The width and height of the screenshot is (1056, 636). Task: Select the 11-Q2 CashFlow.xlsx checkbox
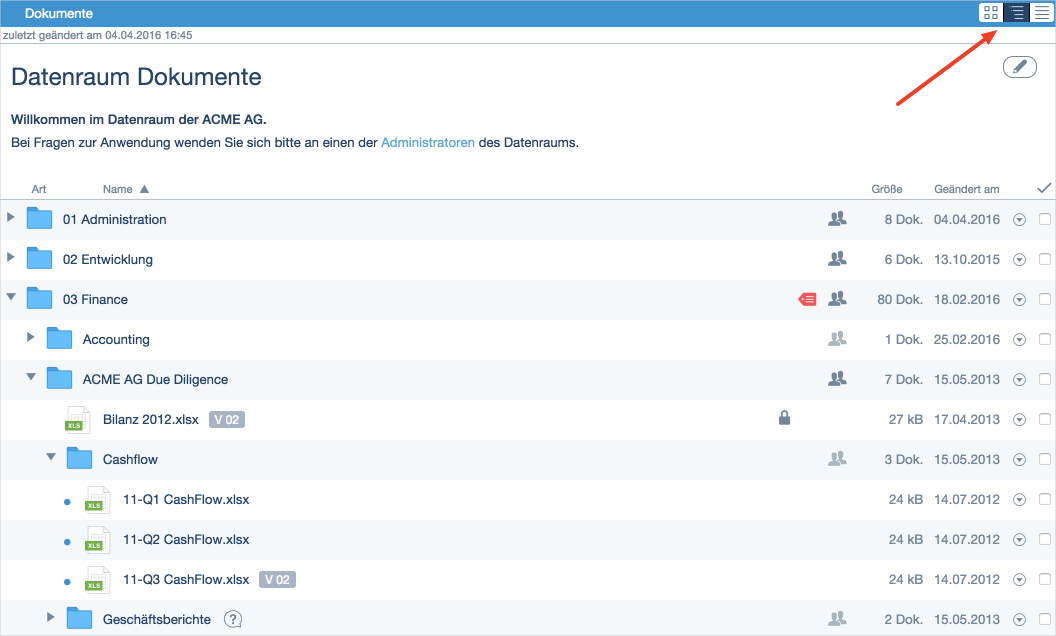point(1045,539)
